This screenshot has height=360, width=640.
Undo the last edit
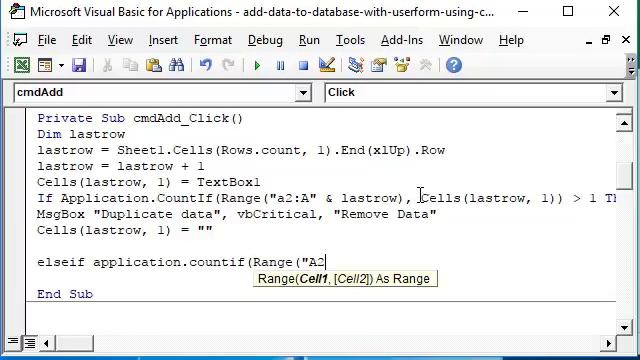(x=206, y=65)
